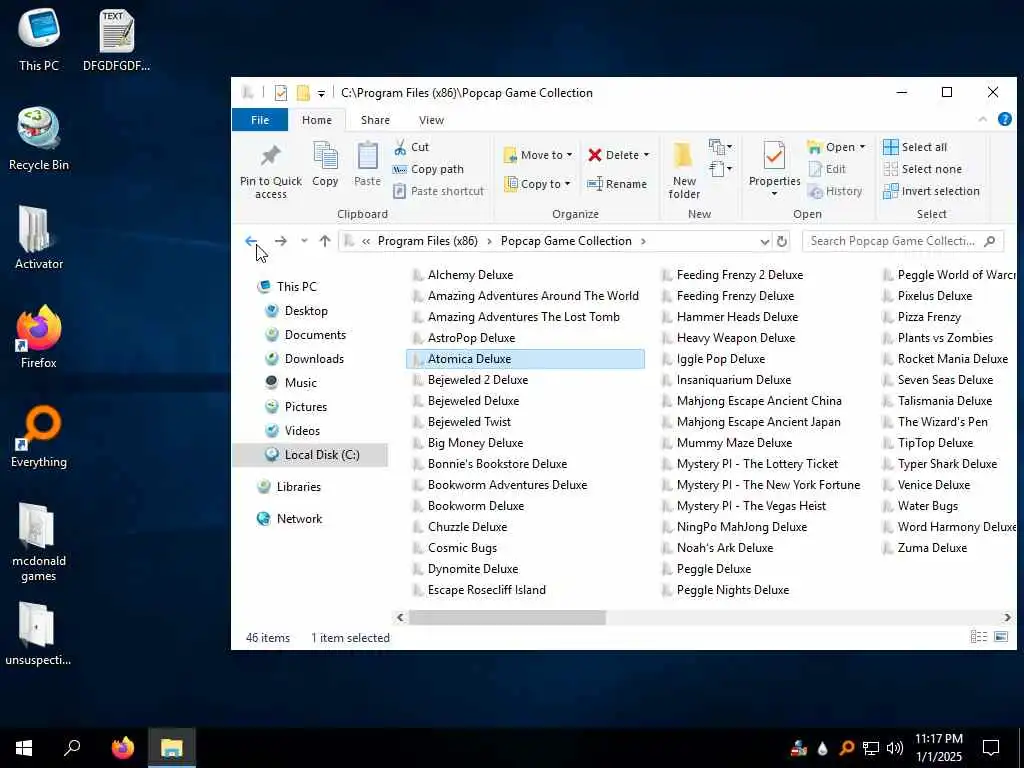Expand the Copy to dropdown
Image resolution: width=1024 pixels, height=768 pixels.
point(567,184)
